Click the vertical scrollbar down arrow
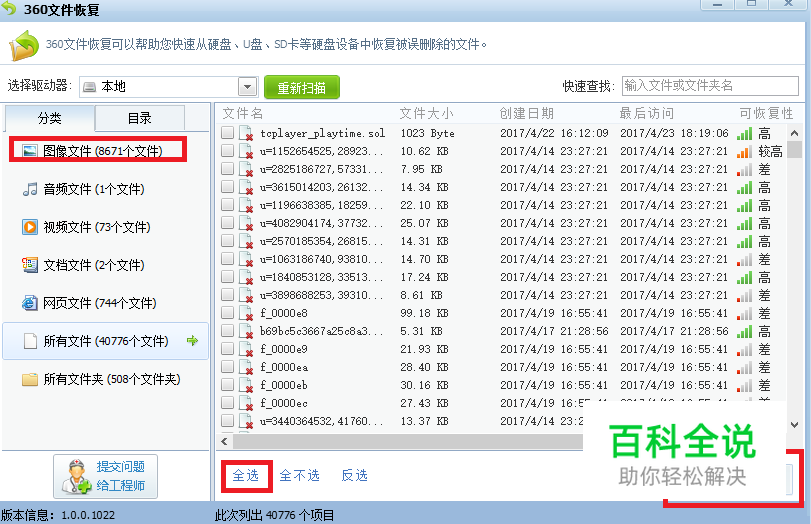The height and width of the screenshot is (524, 811). (x=794, y=425)
